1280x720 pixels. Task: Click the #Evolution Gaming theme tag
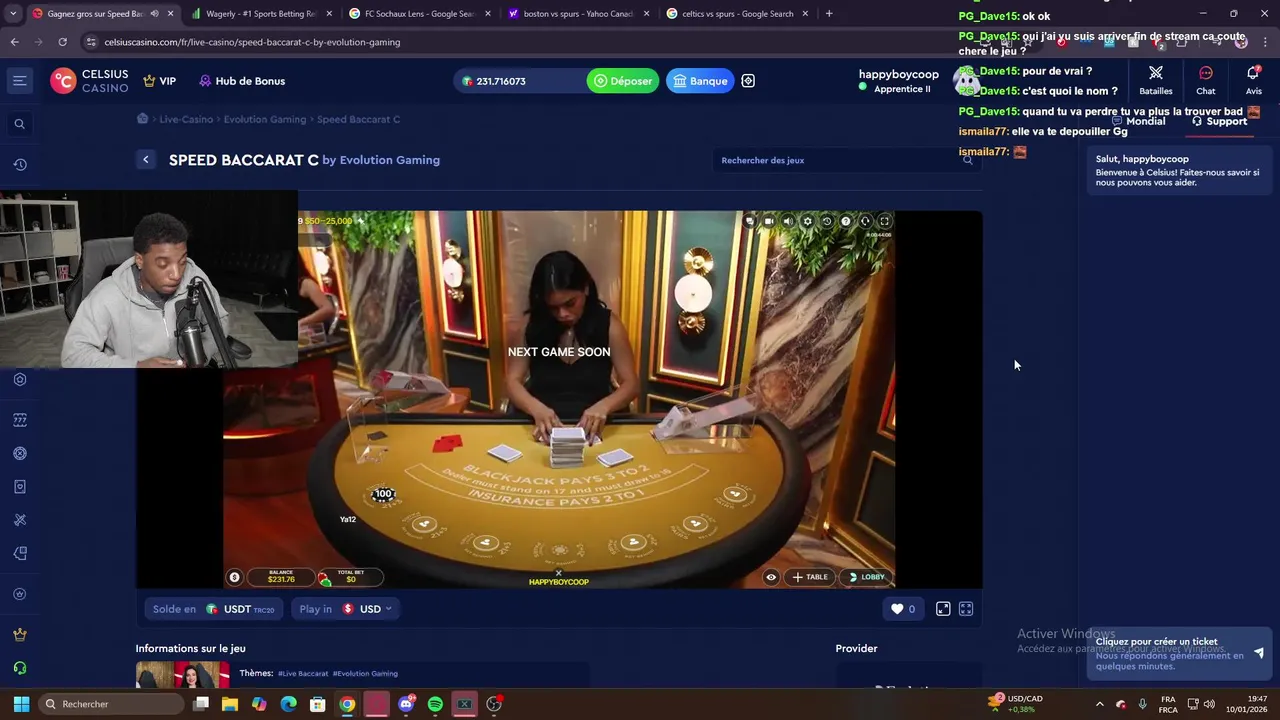click(365, 674)
